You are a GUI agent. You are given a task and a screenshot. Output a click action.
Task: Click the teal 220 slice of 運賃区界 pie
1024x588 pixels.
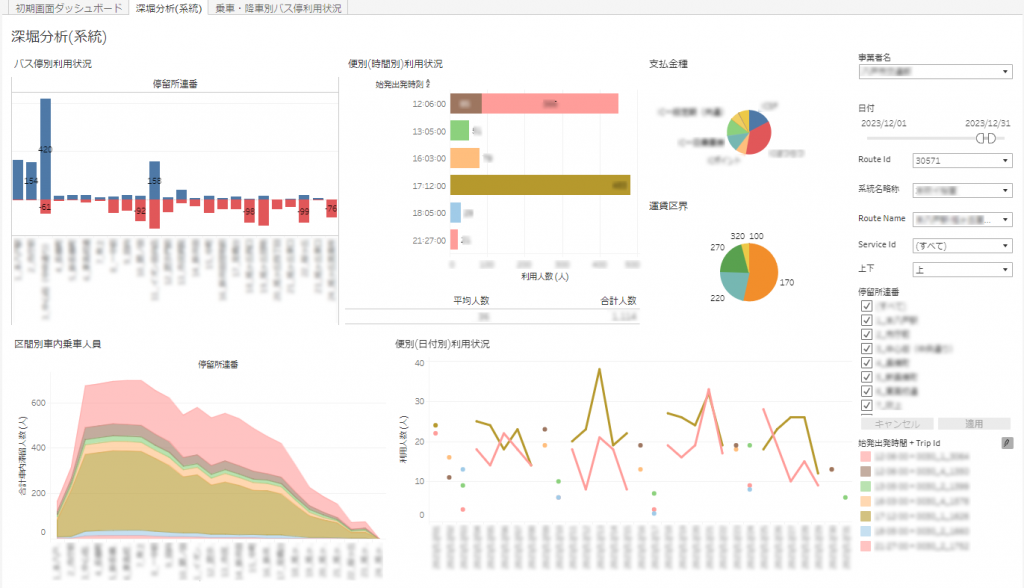(x=733, y=285)
